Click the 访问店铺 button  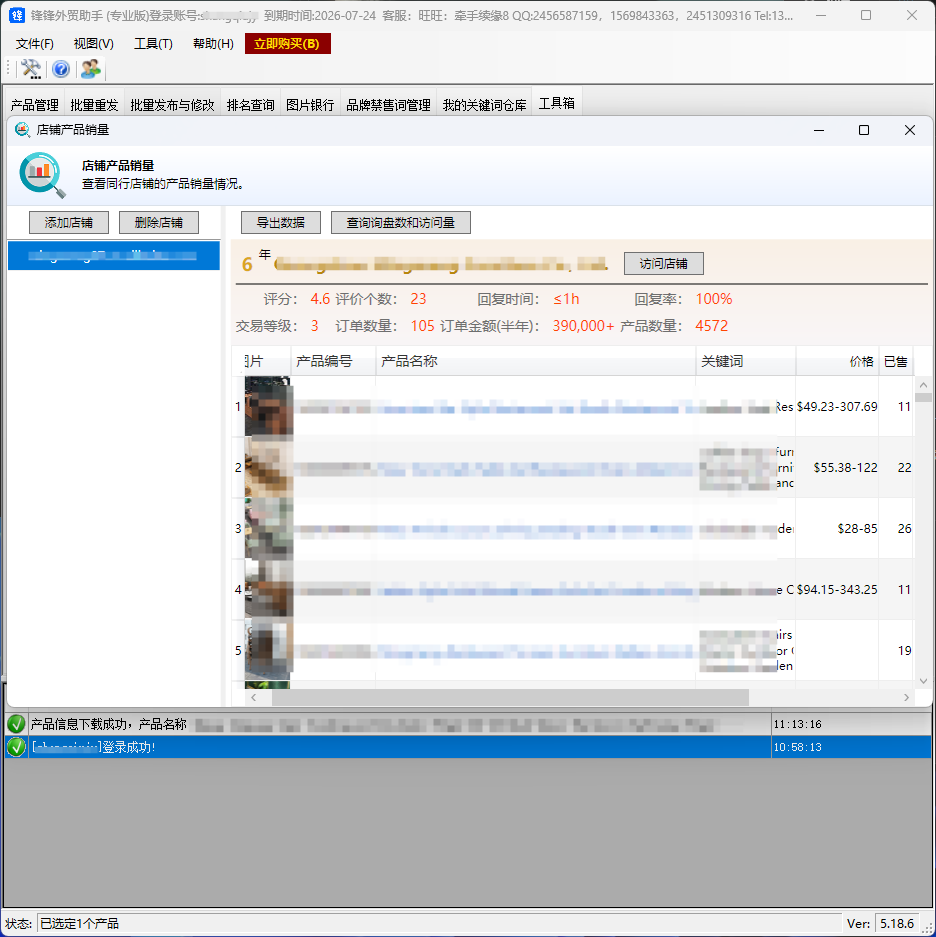(x=664, y=264)
